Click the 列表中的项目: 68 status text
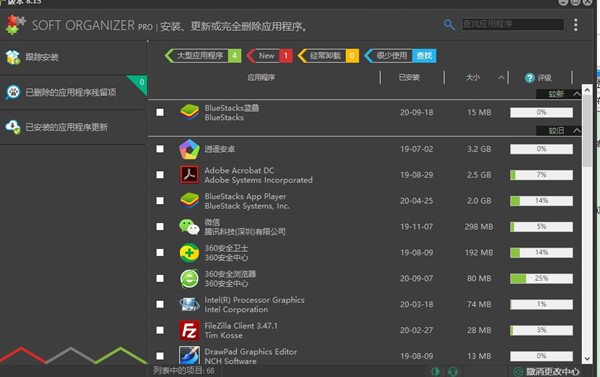Image resolution: width=600 pixels, height=377 pixels. click(184, 370)
